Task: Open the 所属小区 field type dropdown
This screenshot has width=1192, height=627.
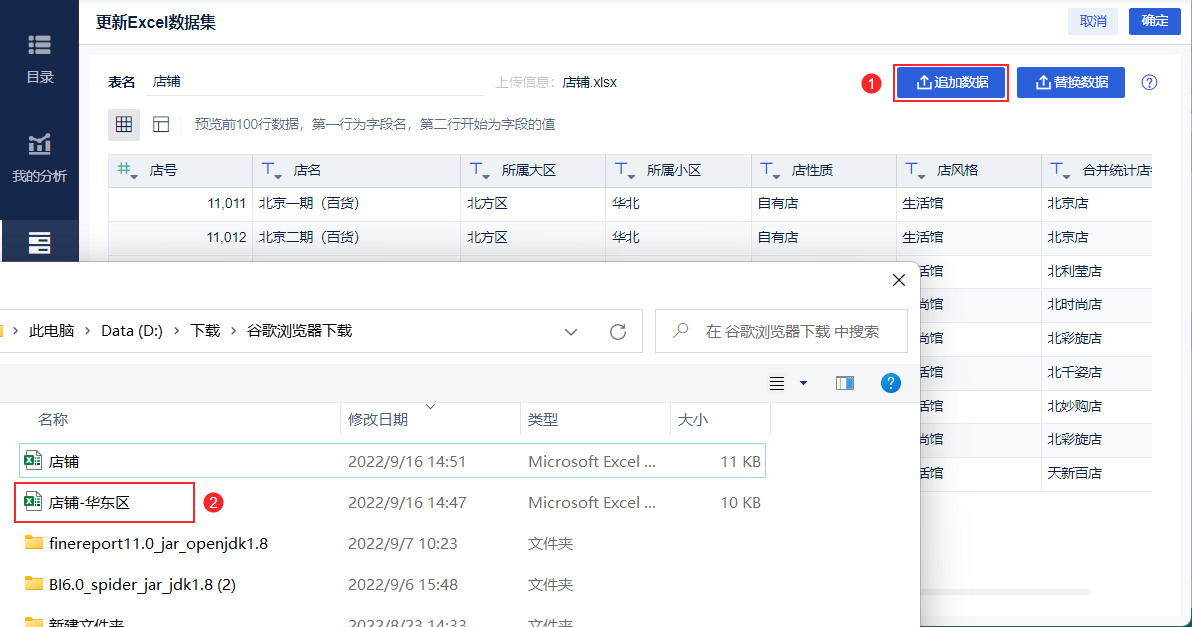Action: tap(625, 170)
